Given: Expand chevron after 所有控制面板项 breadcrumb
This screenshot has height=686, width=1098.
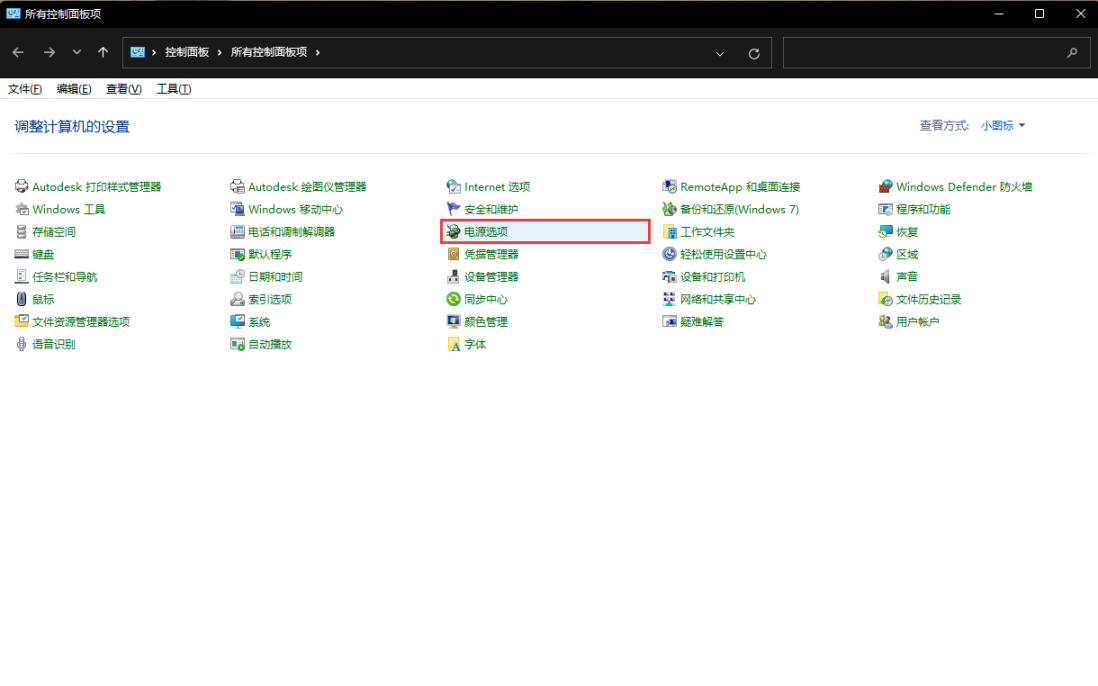Looking at the screenshot, I should pos(317,52).
